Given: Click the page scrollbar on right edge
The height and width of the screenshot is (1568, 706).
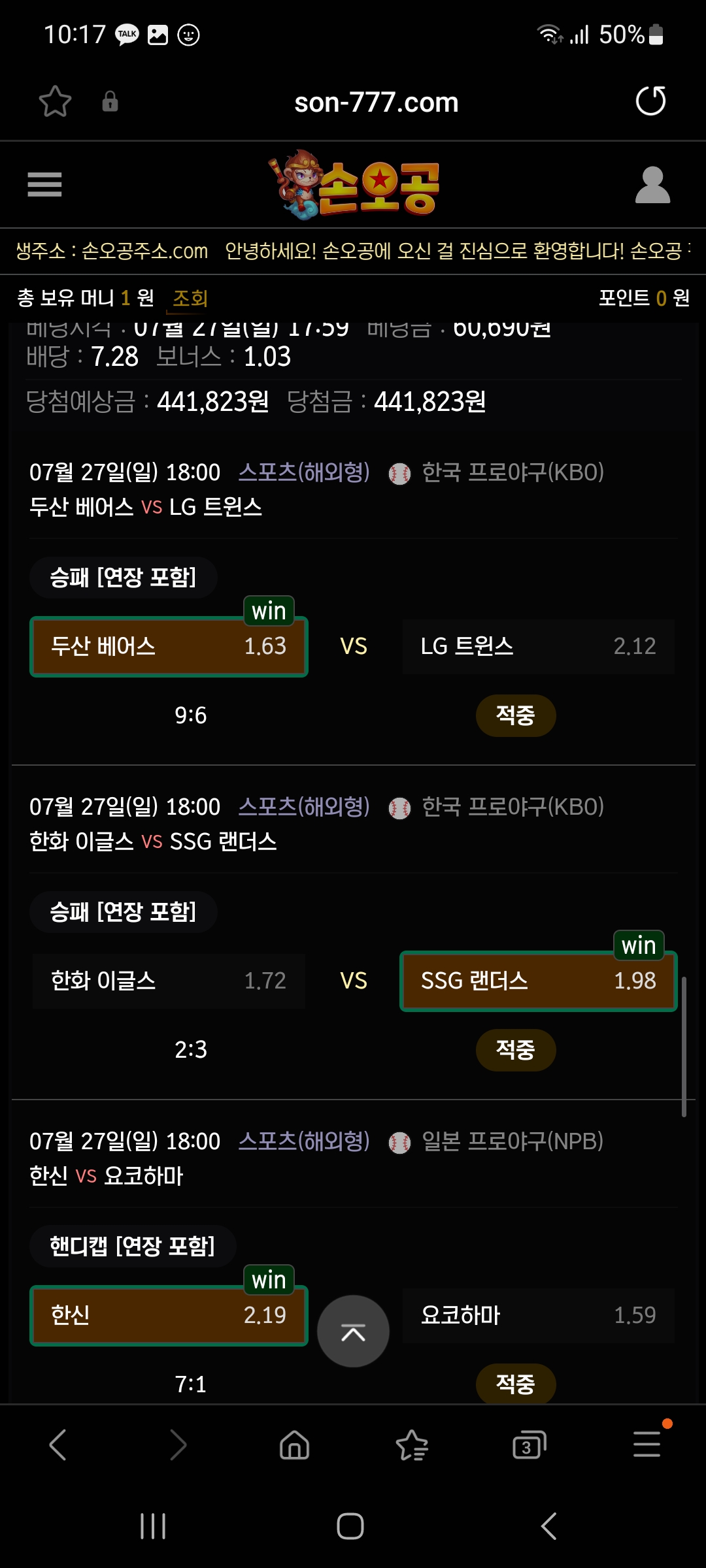Looking at the screenshot, I should pos(684,1047).
